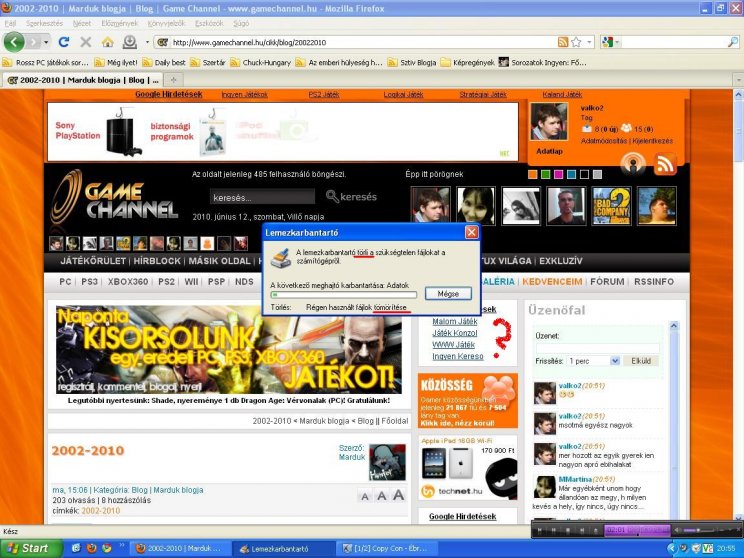
Task: Click inside the keresés search field
Action: point(262,196)
